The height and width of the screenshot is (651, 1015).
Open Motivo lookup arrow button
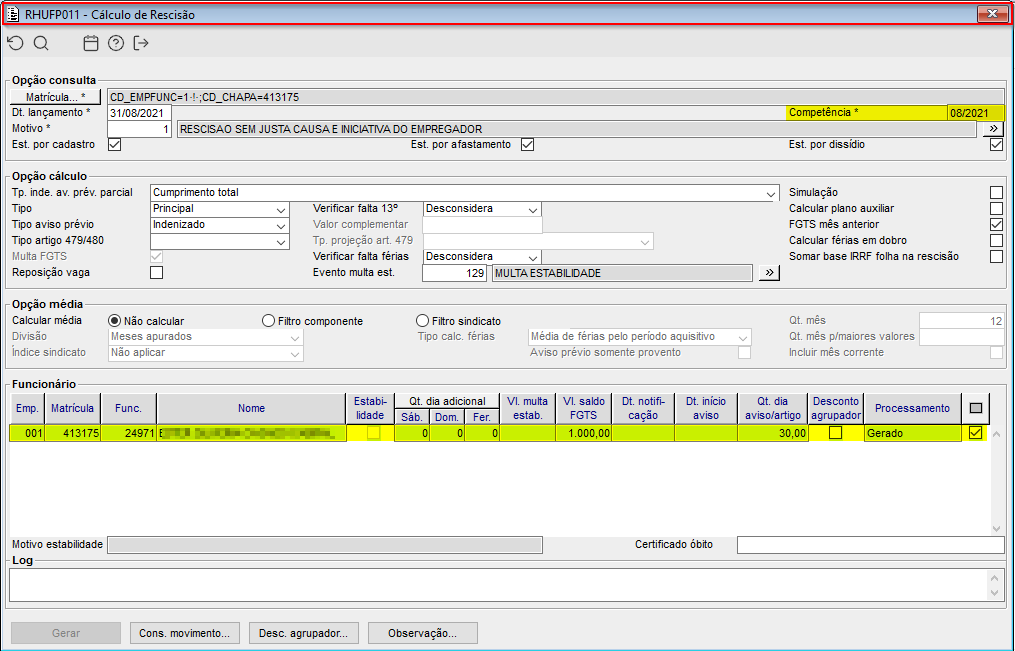pos(994,129)
